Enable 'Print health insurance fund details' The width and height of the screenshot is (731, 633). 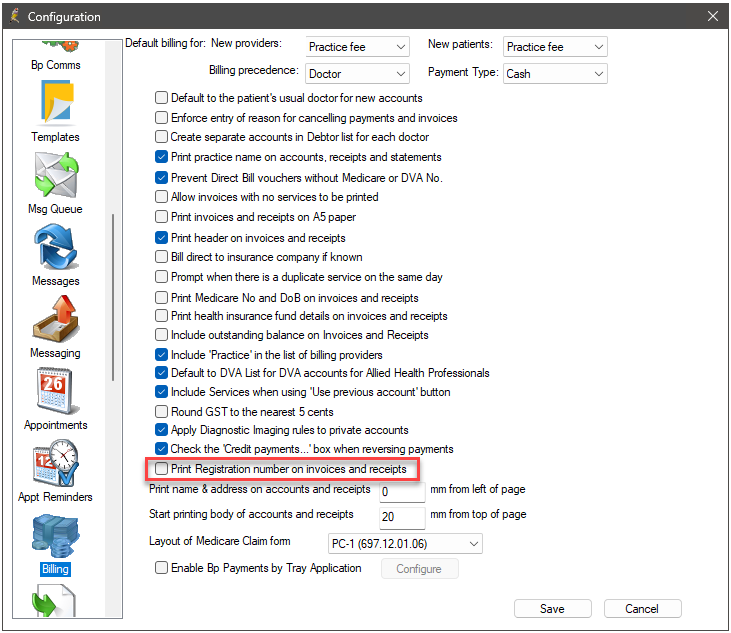pos(161,316)
